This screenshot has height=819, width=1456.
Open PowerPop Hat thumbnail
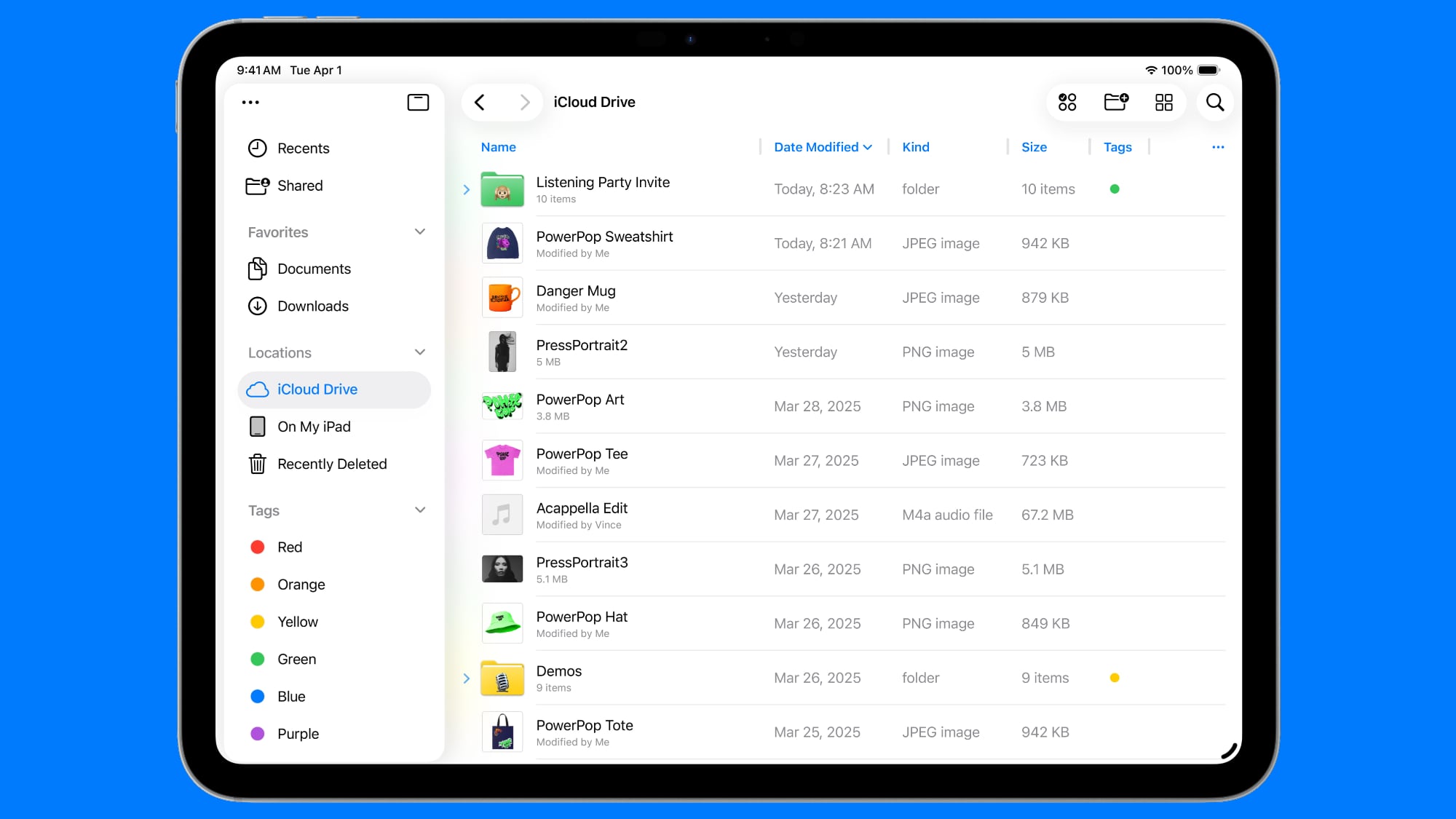point(502,623)
